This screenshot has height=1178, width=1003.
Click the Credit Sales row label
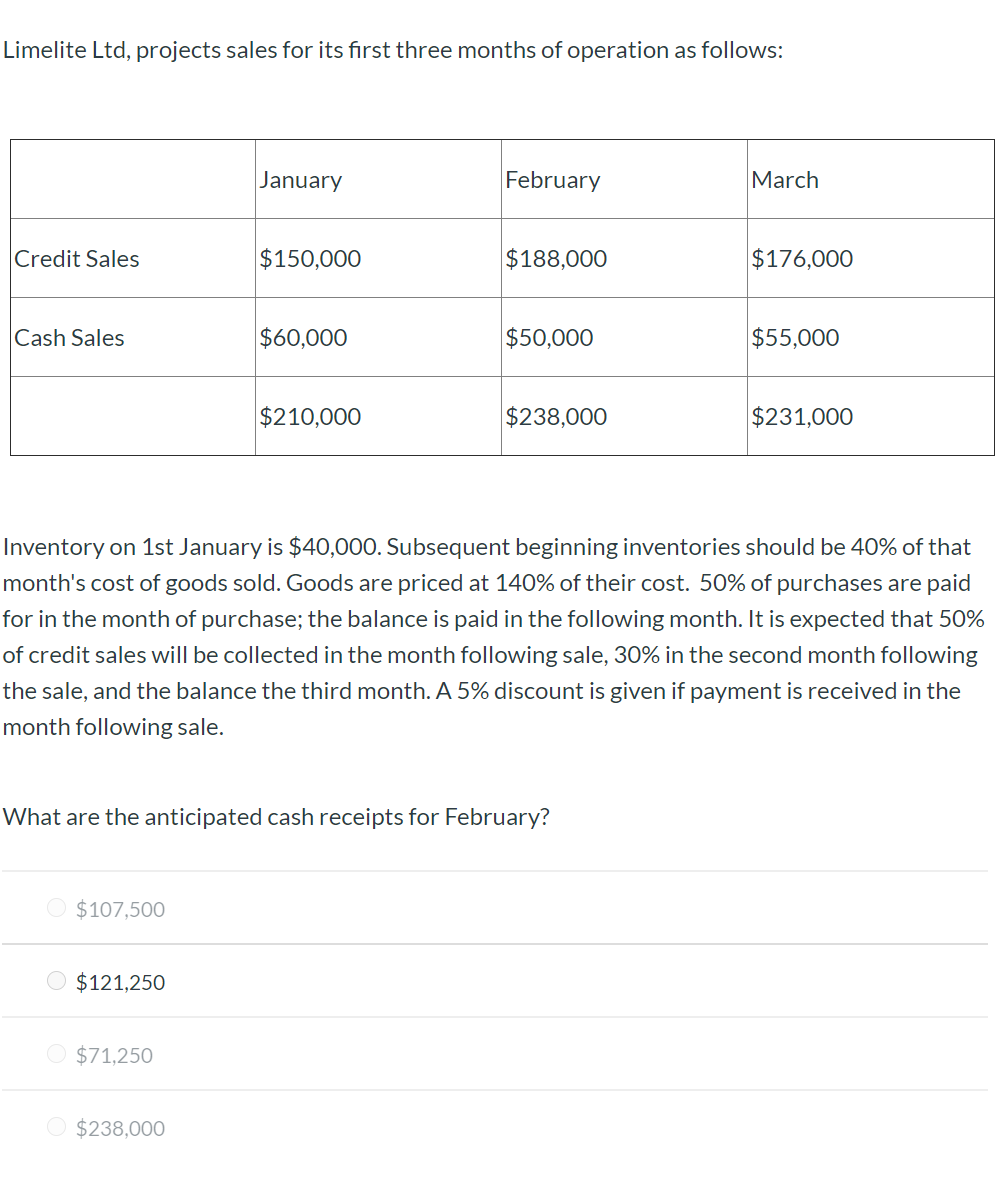77,258
